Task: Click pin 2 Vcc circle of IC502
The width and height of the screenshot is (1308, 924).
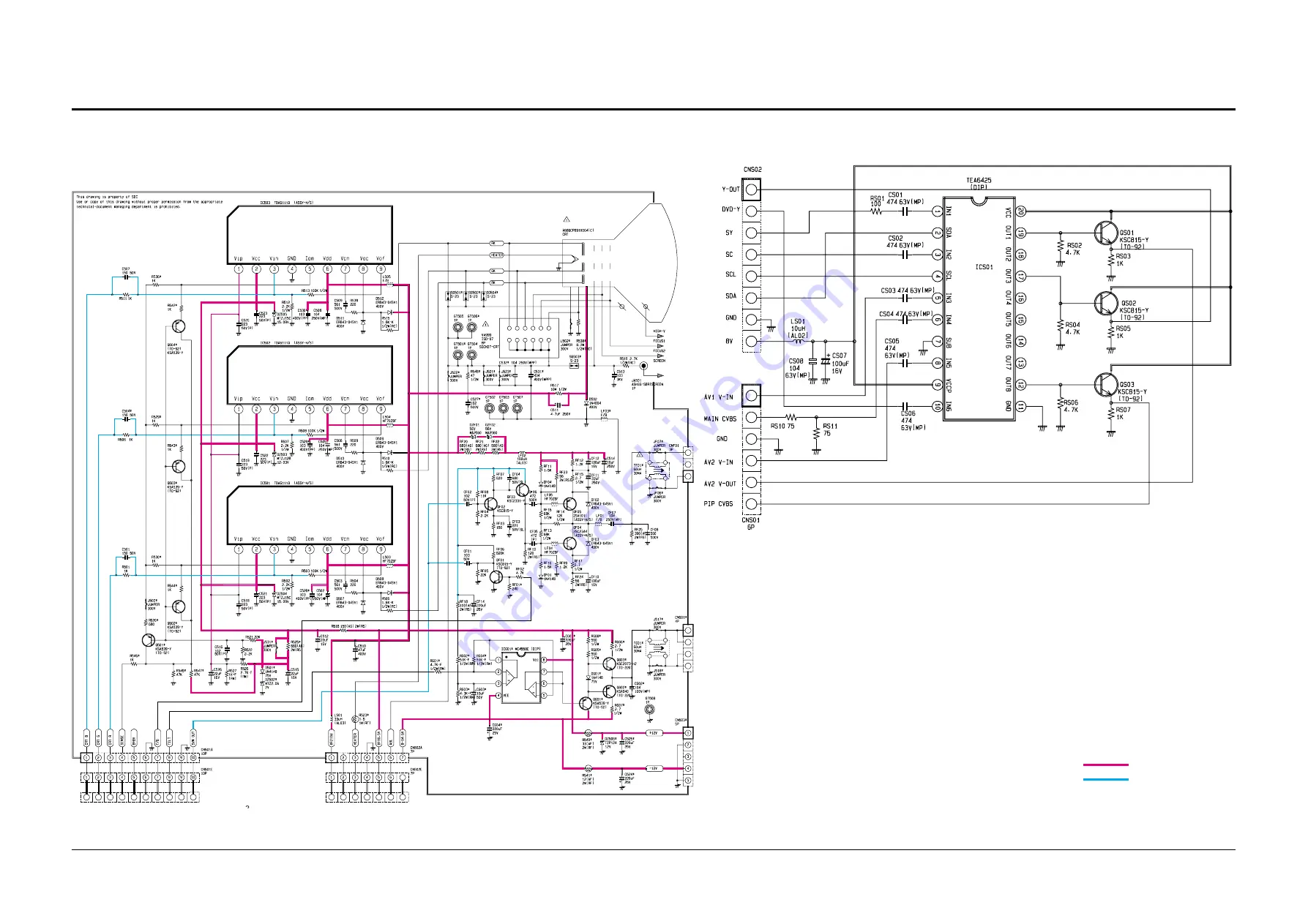Action: pos(256,410)
